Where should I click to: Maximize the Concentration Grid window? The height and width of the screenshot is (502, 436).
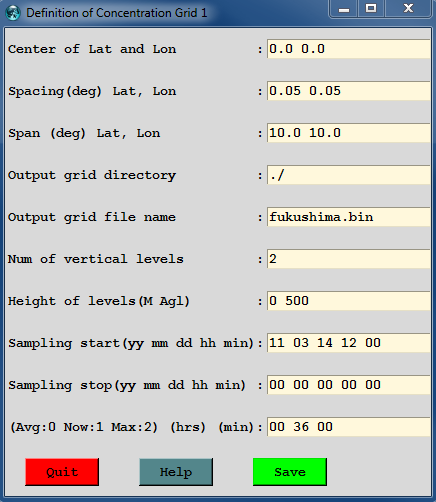click(x=371, y=8)
